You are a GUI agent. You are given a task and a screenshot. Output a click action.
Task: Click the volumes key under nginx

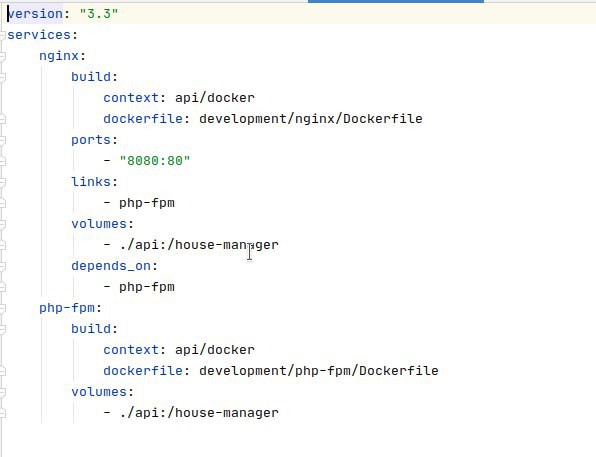point(99,224)
